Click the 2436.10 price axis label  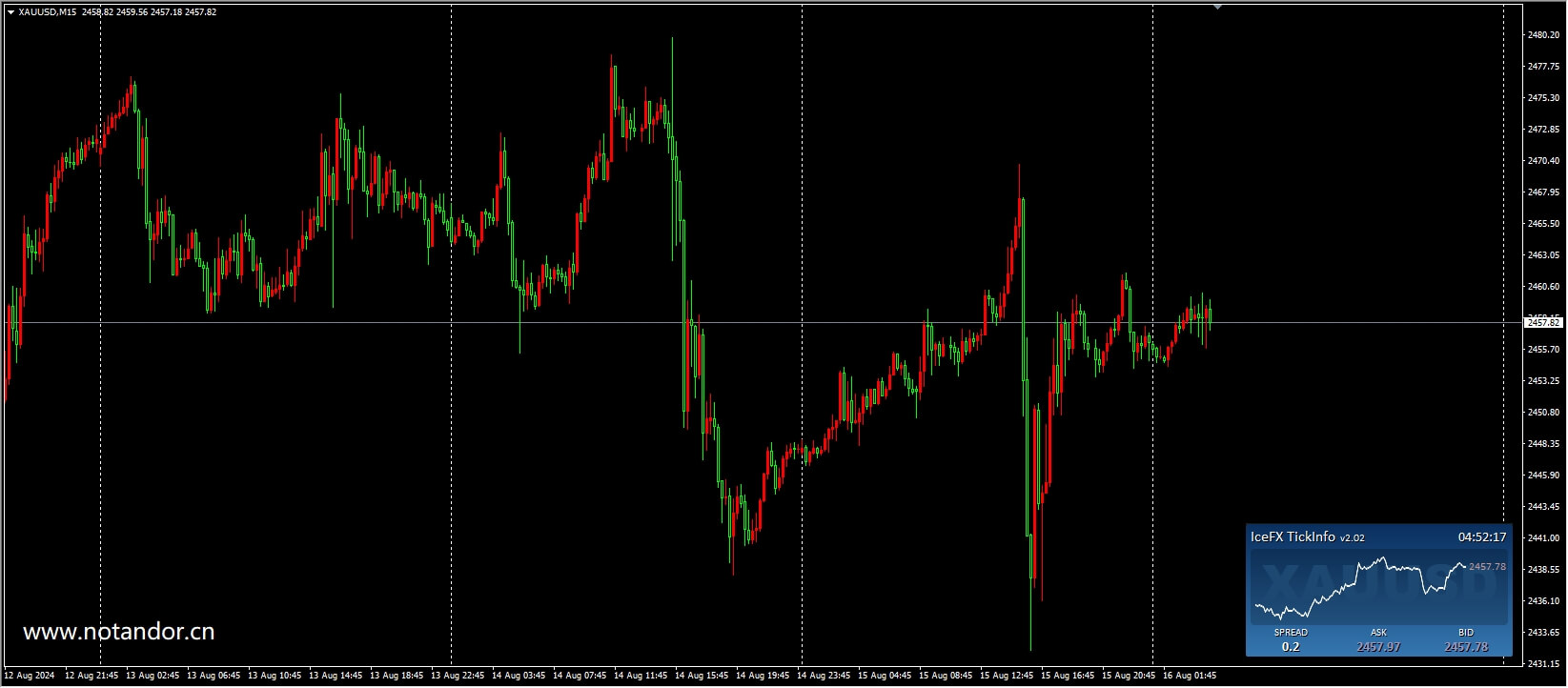pyautogui.click(x=1543, y=601)
